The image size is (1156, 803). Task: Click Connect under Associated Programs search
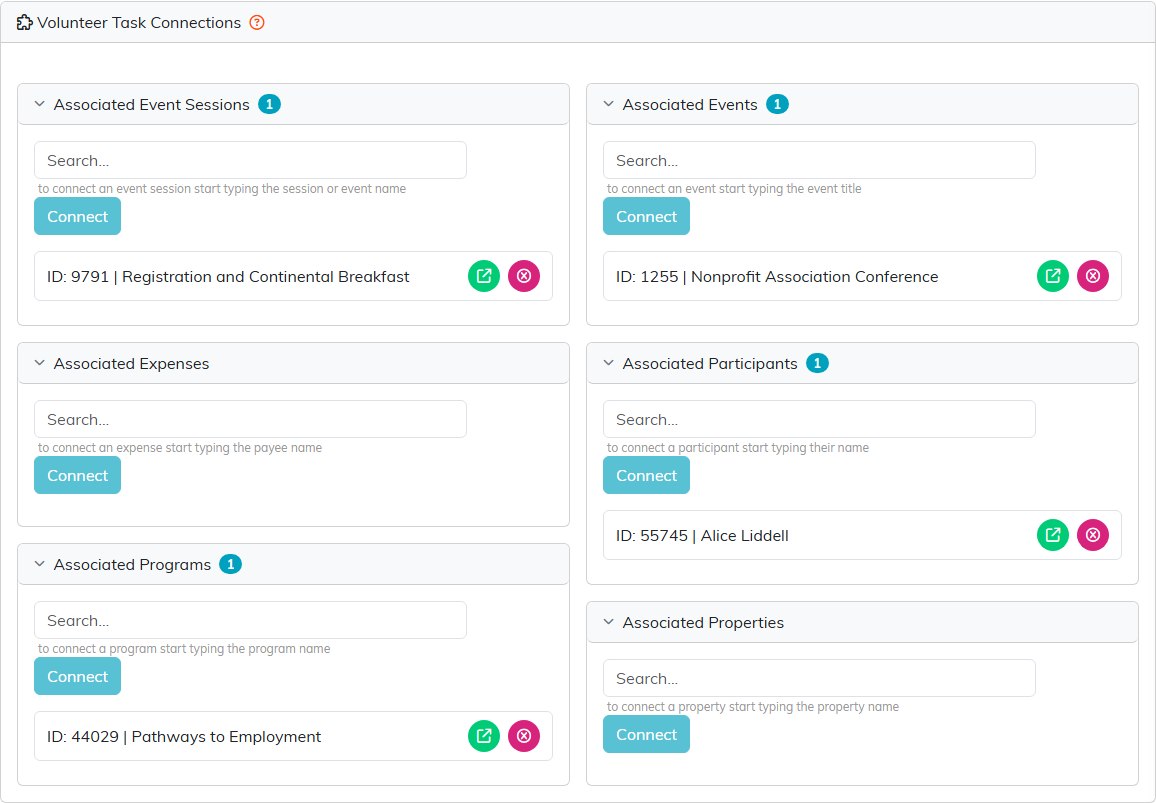pos(77,677)
